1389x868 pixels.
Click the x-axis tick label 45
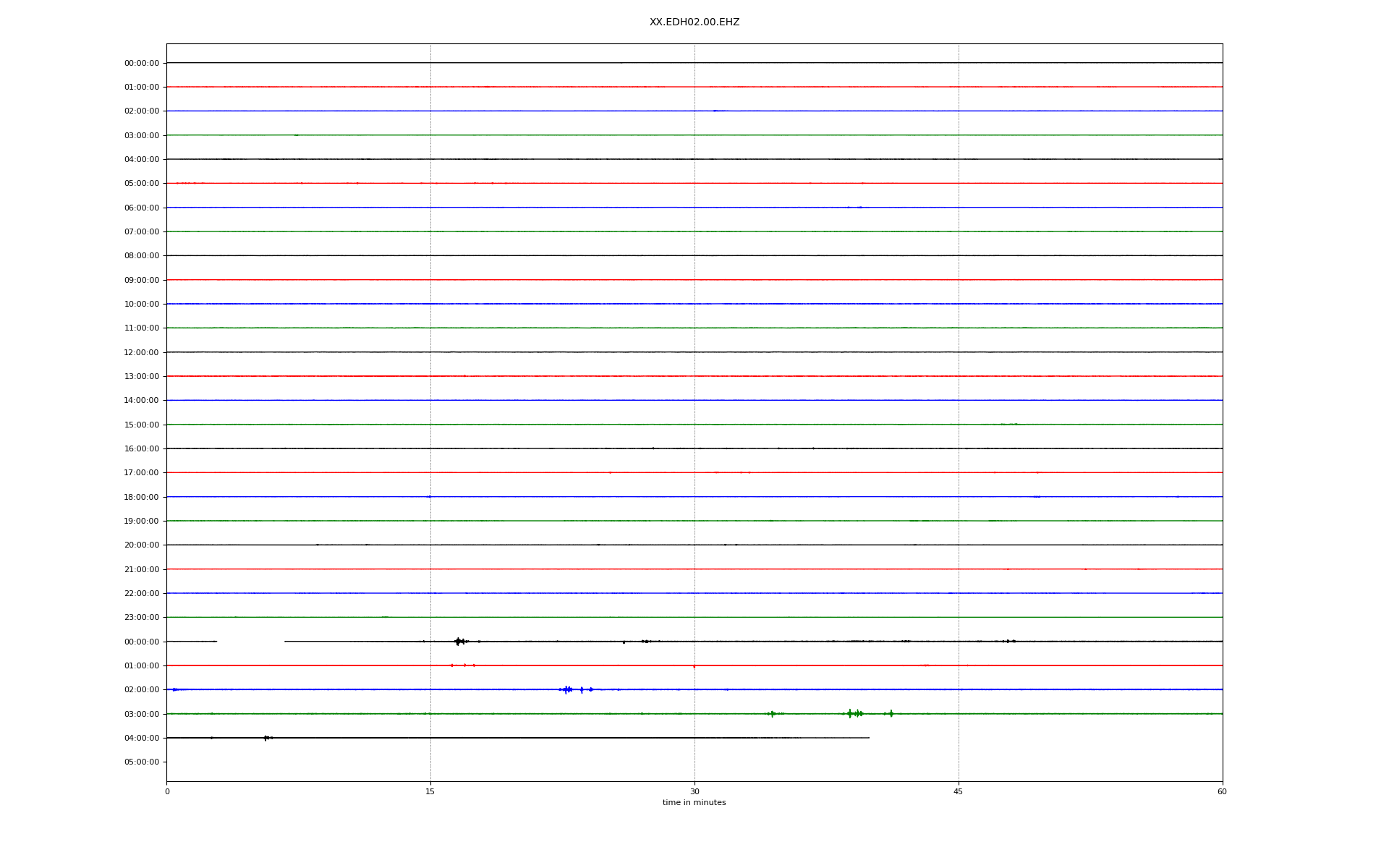[958, 791]
